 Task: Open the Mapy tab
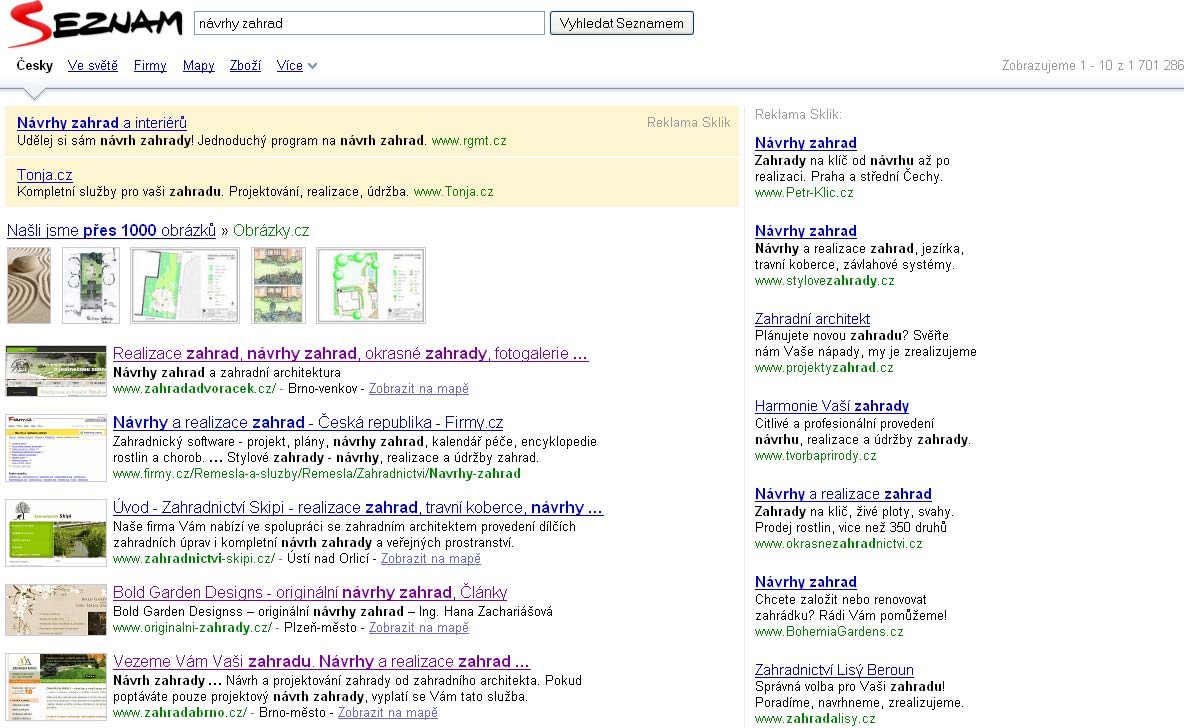(199, 66)
